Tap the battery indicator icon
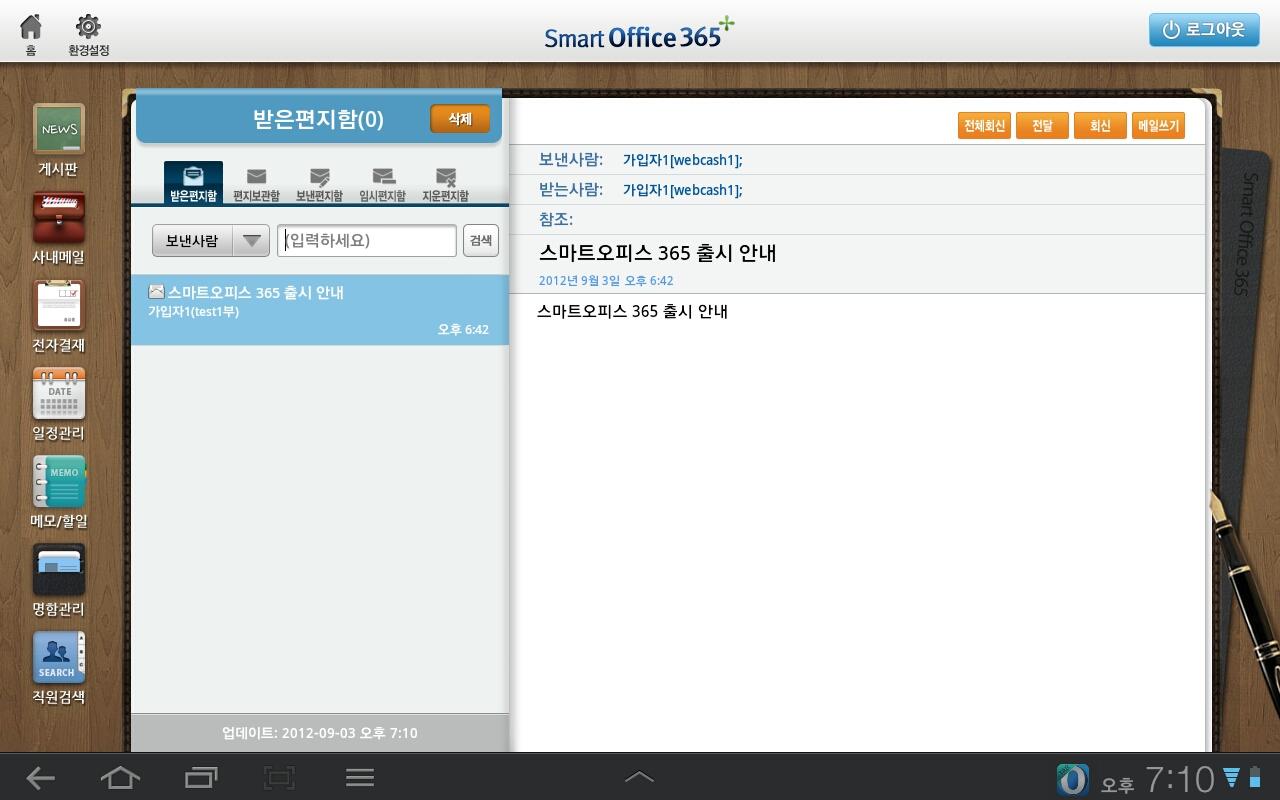 (1255, 777)
